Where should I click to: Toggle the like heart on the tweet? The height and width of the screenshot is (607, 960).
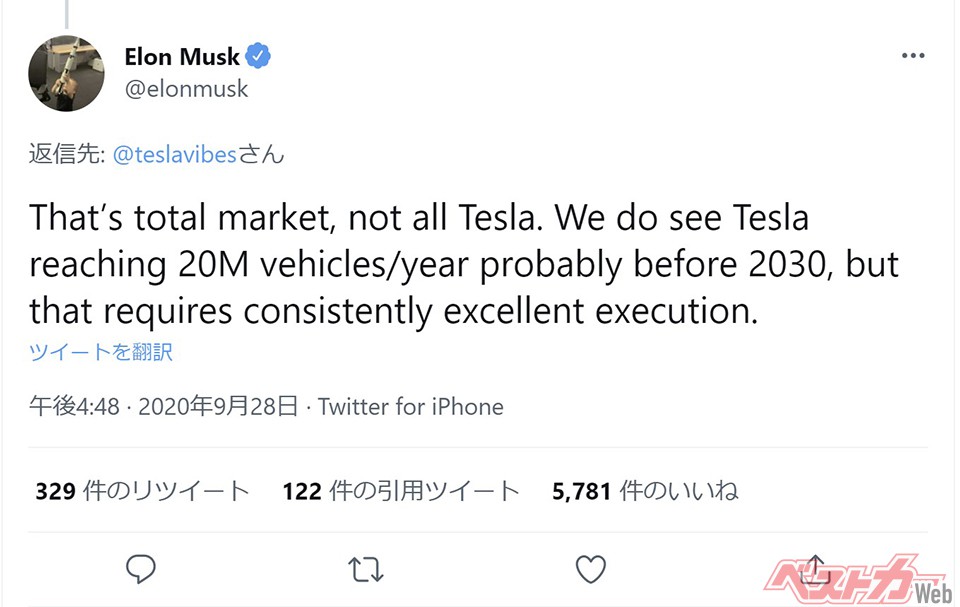tap(589, 568)
